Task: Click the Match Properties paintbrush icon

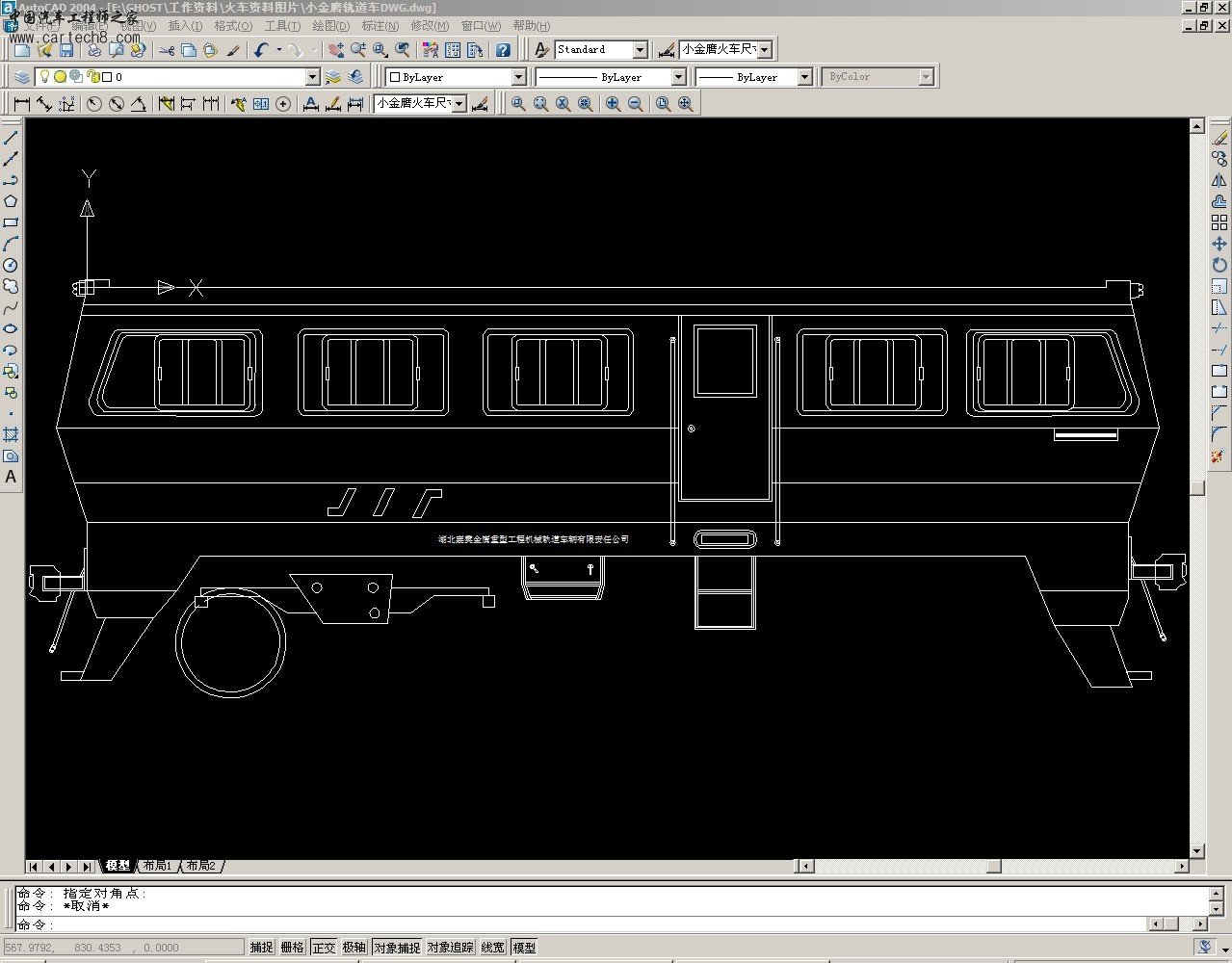Action: click(233, 50)
